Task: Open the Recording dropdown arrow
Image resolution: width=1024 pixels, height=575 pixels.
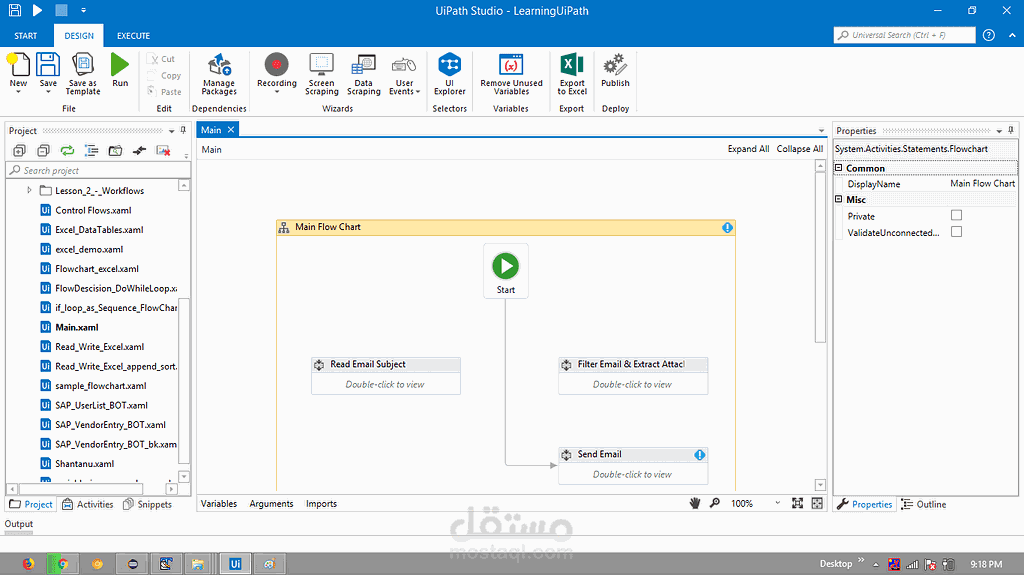Action: coord(277,92)
